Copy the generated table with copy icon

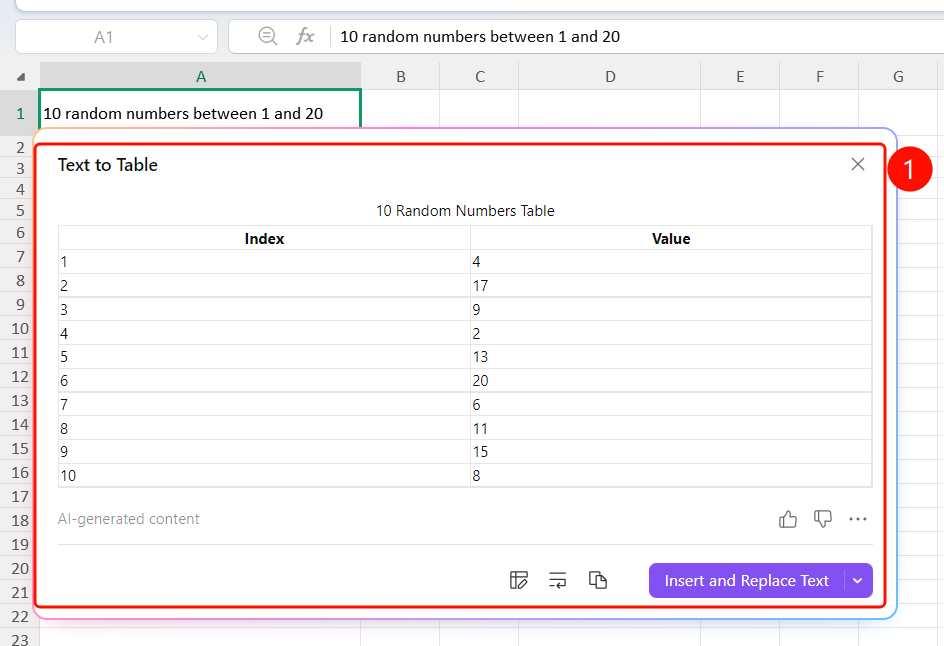(x=597, y=580)
